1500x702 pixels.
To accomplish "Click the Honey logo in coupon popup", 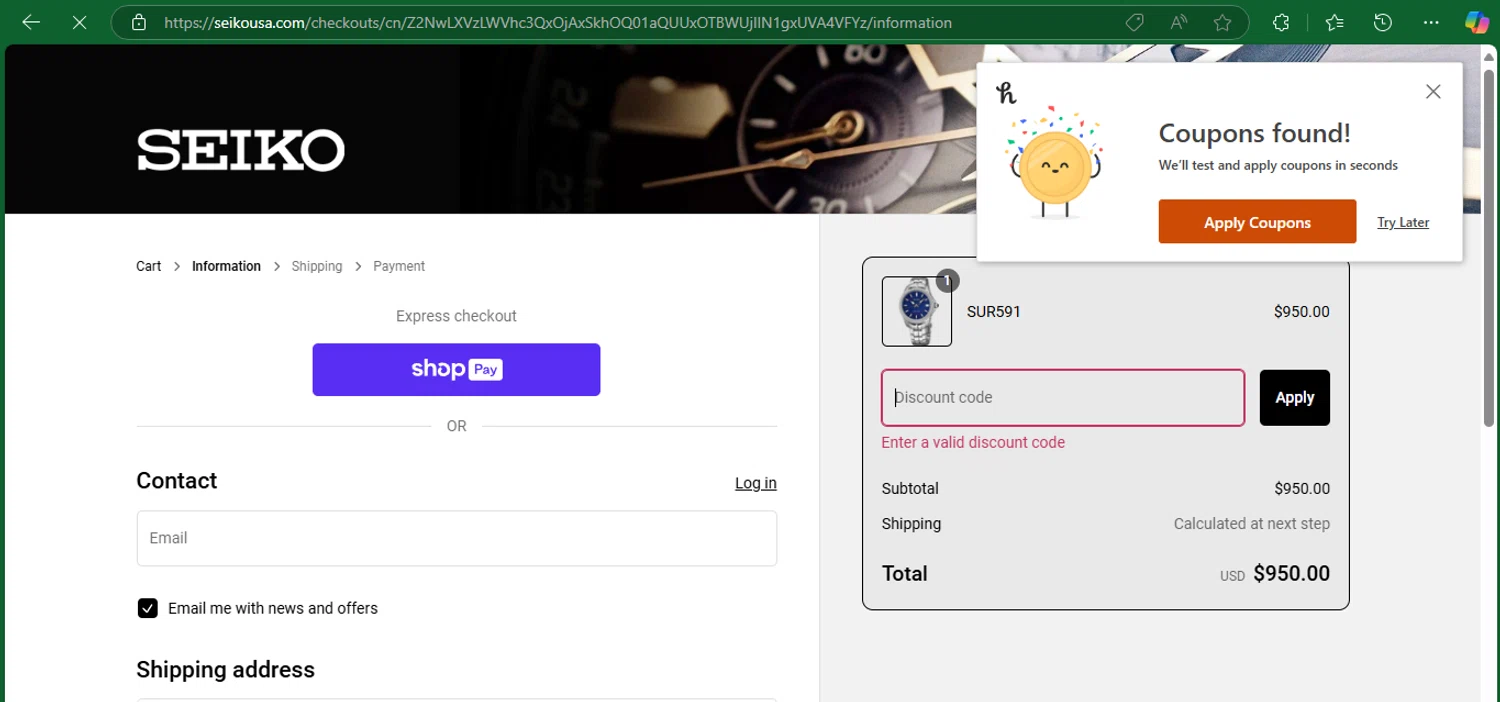I will point(1006,93).
